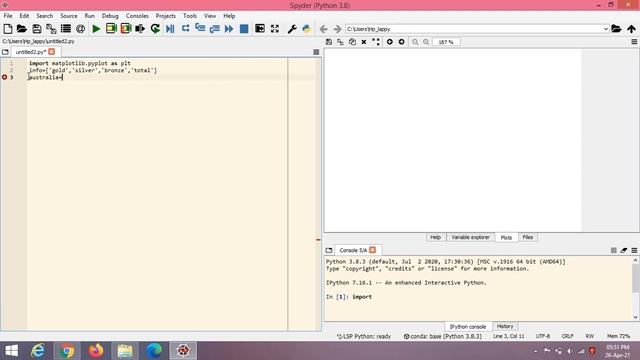The width and height of the screenshot is (640, 360).
Task: Click the debug Step return icon
Action: 214,29
